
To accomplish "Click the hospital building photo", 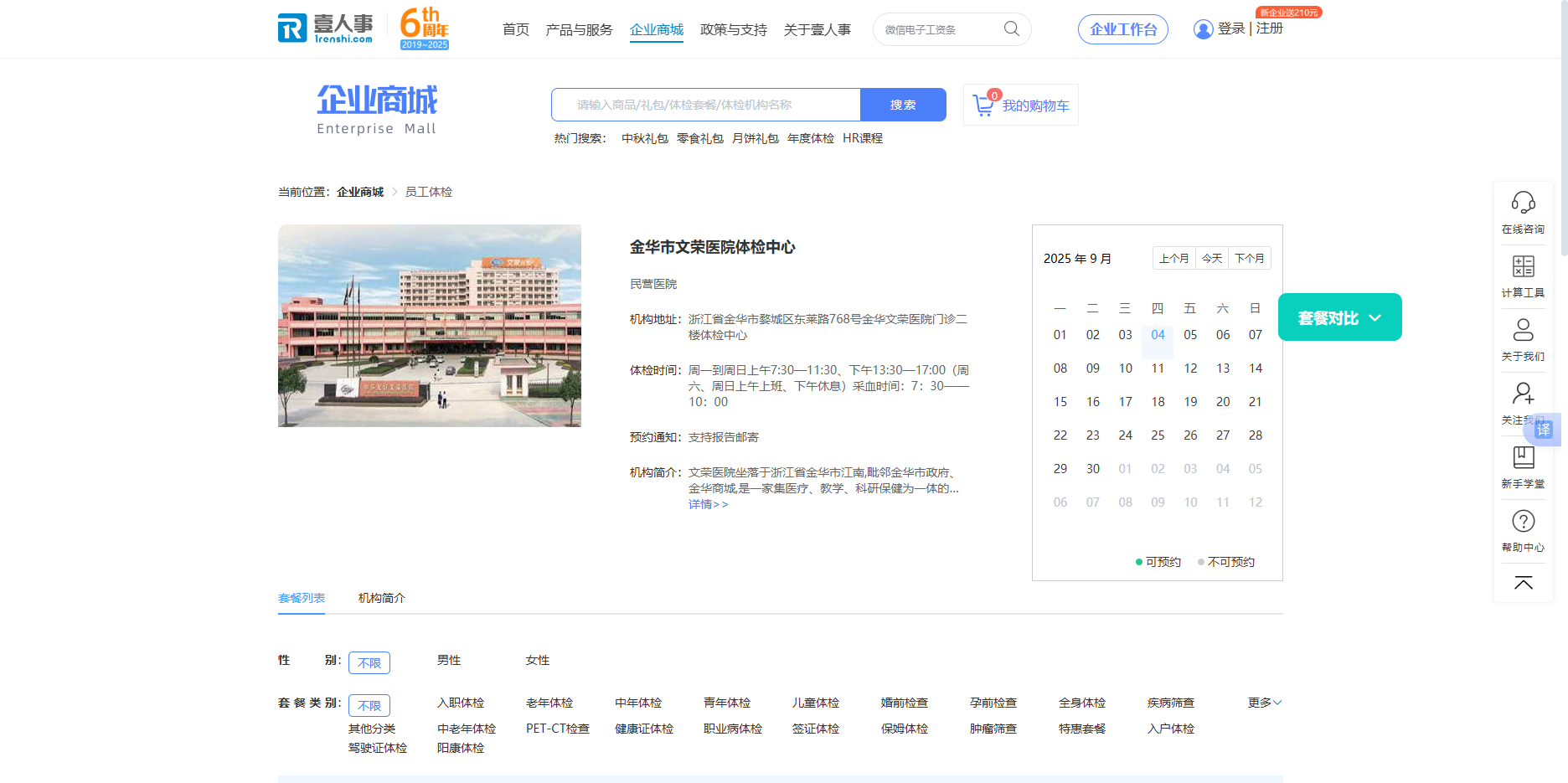I will coord(430,326).
